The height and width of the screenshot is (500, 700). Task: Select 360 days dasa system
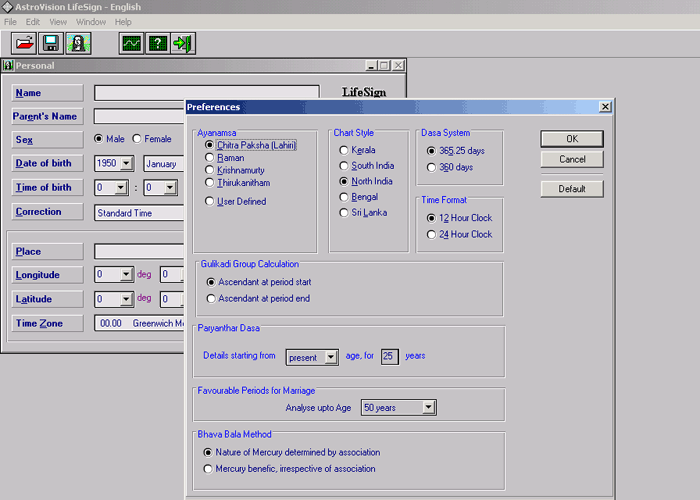point(450,167)
